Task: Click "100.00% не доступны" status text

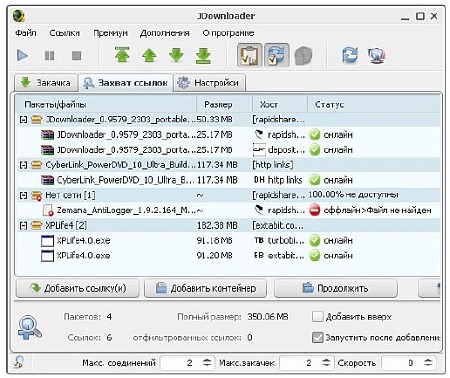Action: coord(353,195)
